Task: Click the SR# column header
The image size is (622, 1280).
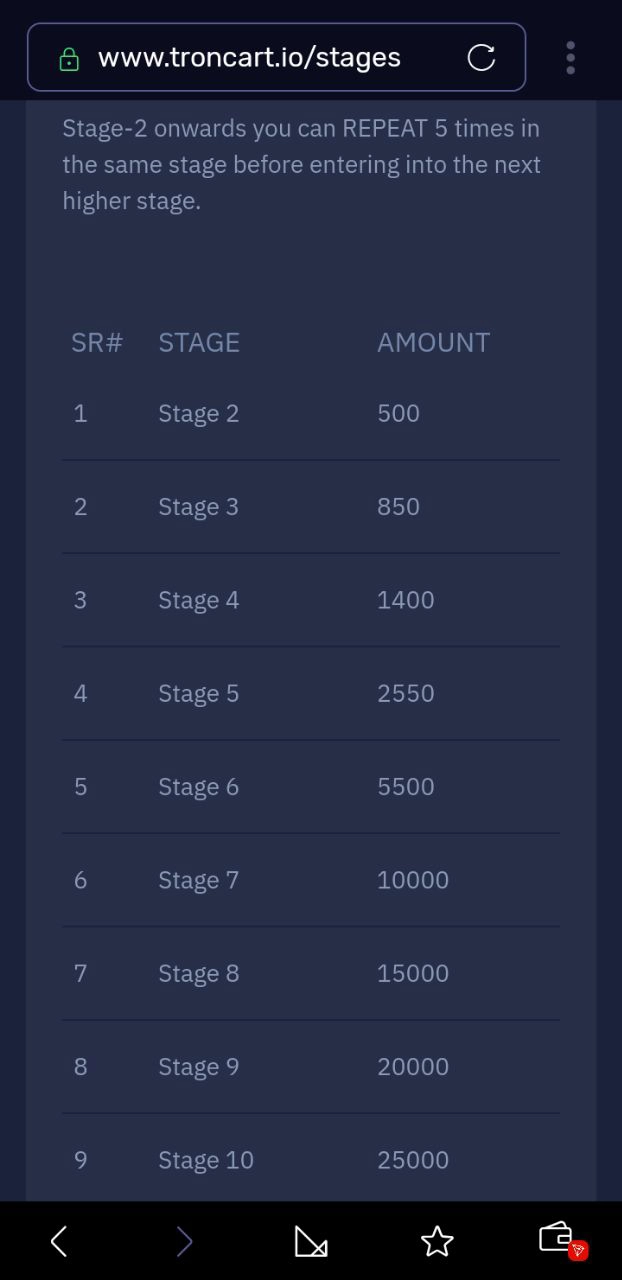Action: 97,343
